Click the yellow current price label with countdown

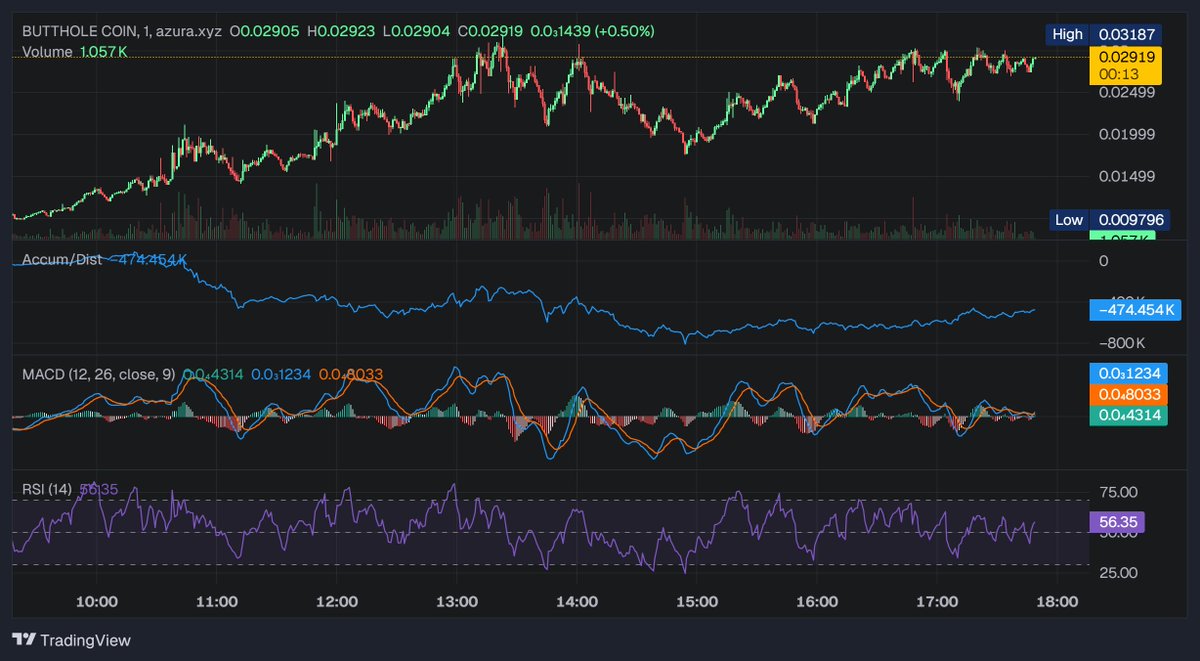(1125, 65)
